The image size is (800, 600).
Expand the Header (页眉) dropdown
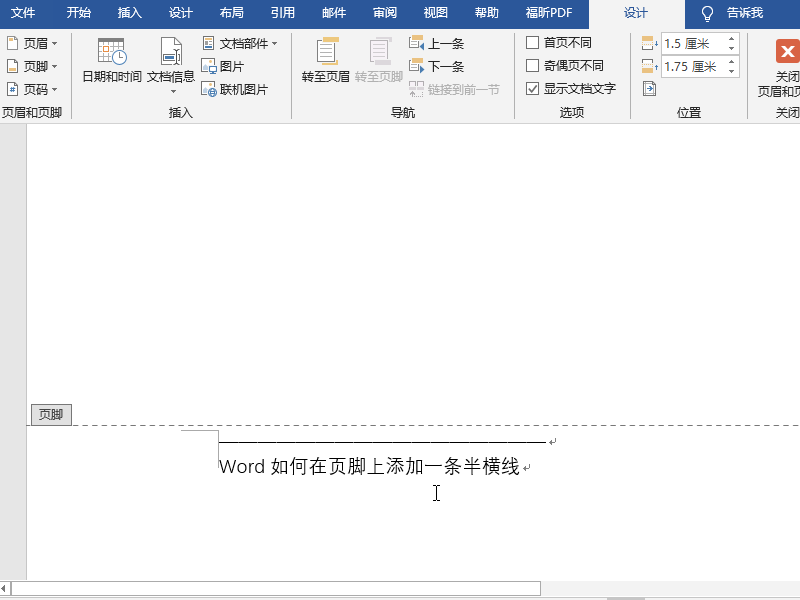pos(32,44)
